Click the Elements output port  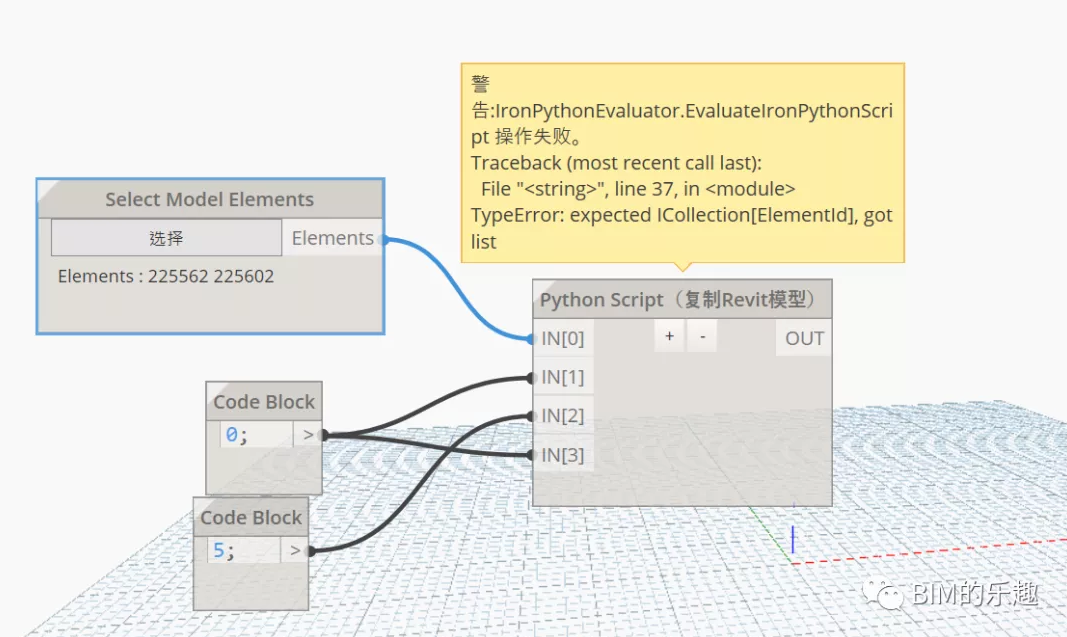(333, 238)
